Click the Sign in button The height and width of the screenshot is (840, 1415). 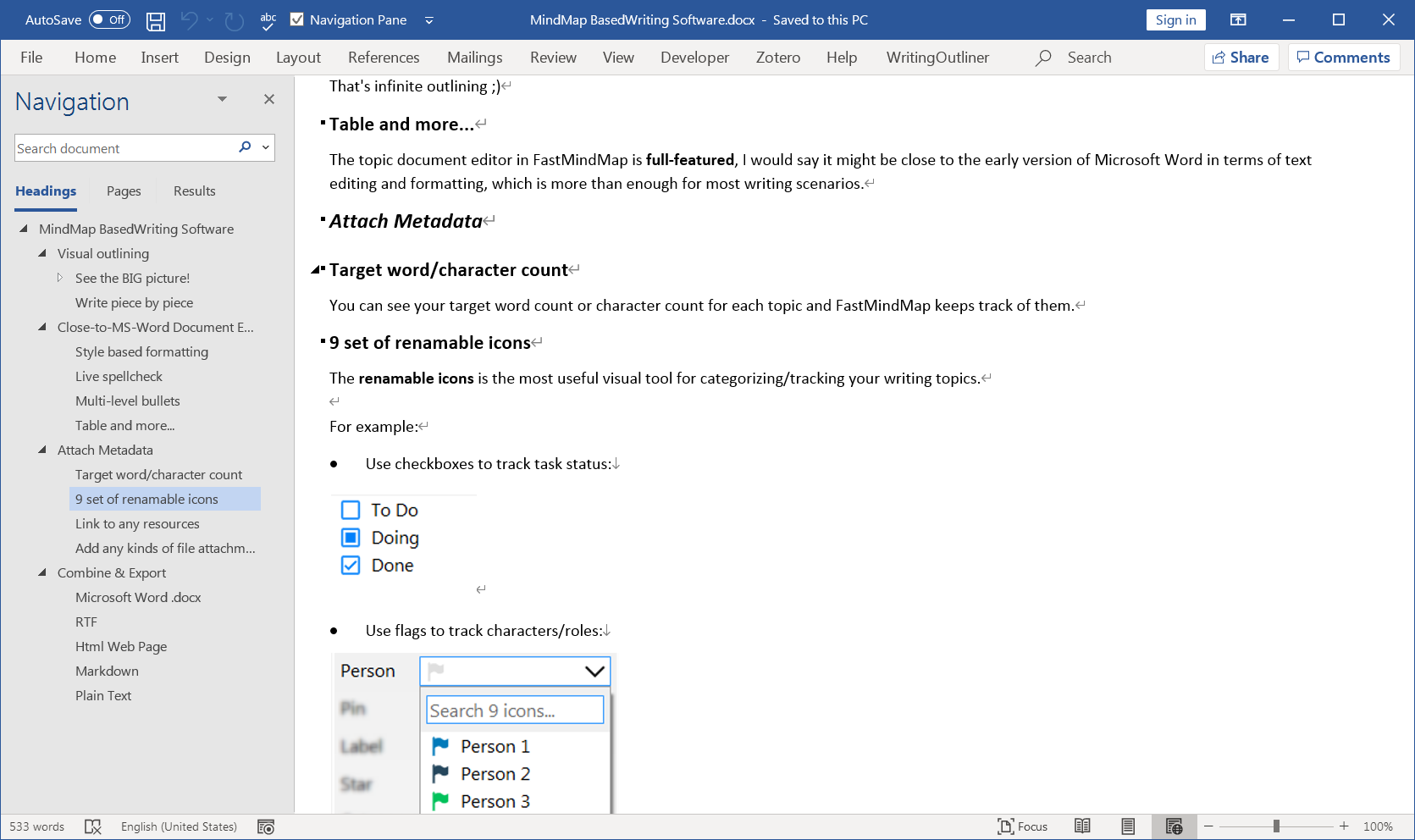1175,19
